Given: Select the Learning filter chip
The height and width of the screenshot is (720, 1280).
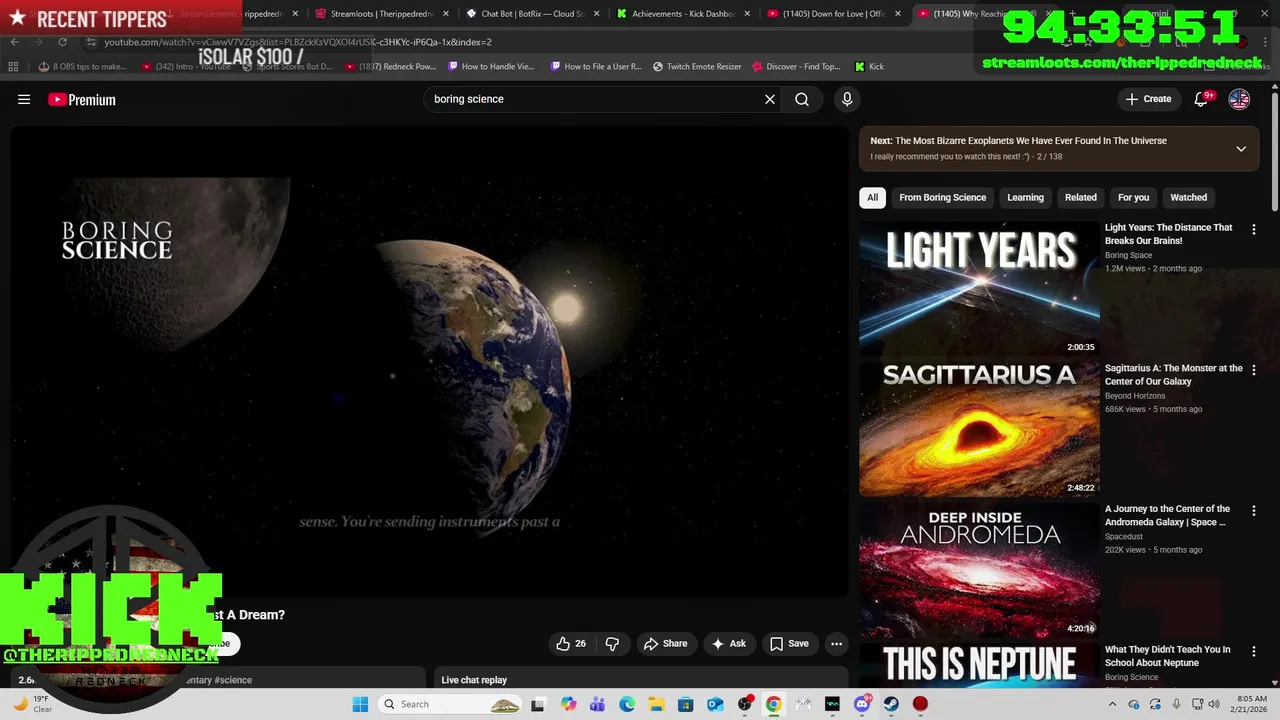Looking at the screenshot, I should 1025,197.
